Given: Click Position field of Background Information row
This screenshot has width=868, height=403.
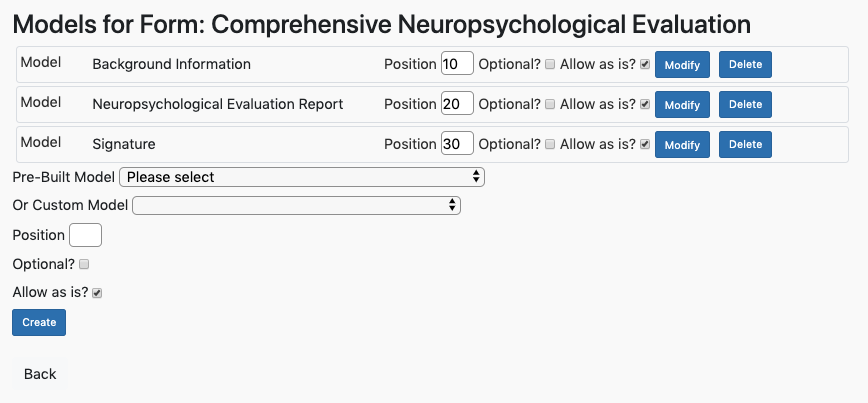Looking at the screenshot, I should coord(457,63).
